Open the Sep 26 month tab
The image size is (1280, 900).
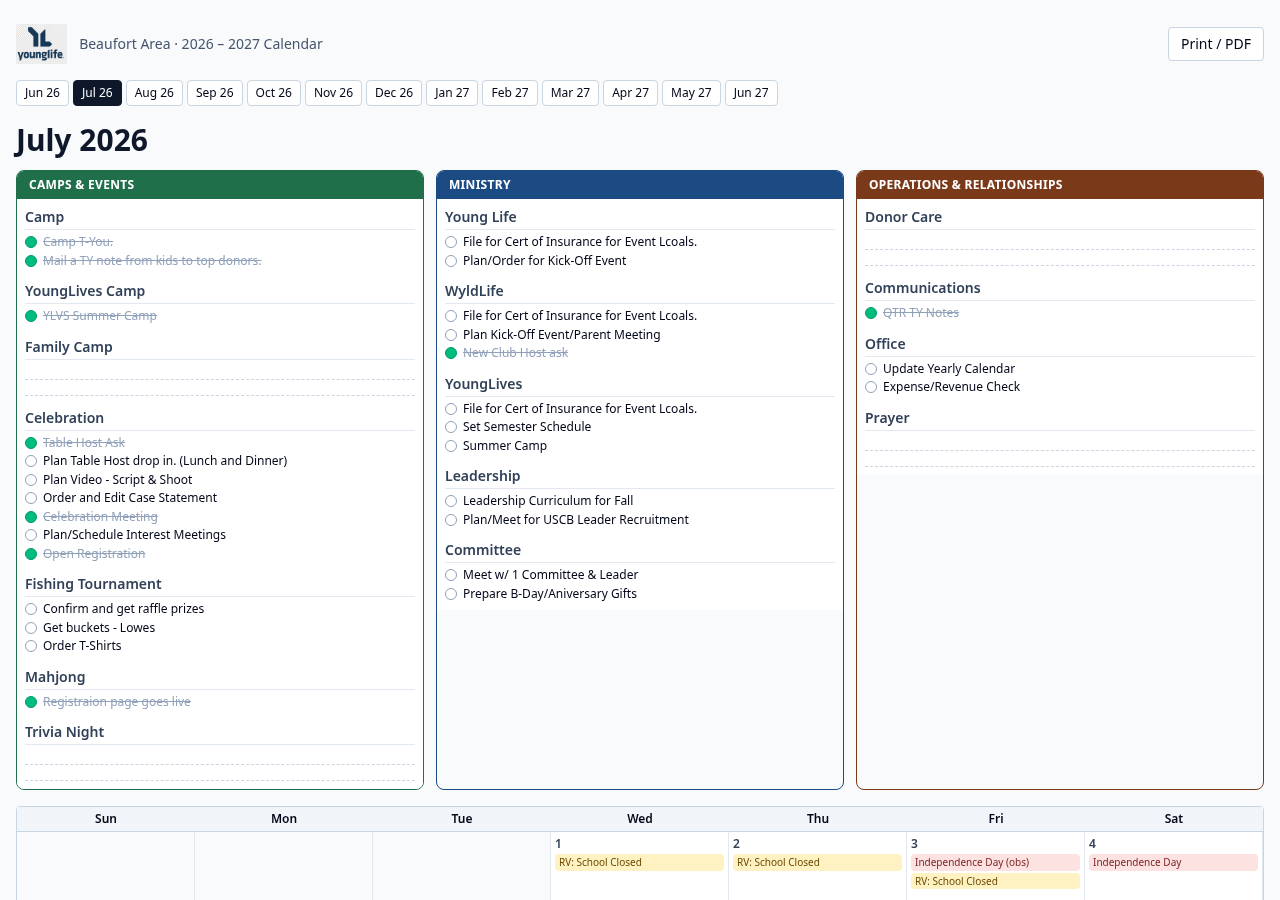pyautogui.click(x=215, y=93)
